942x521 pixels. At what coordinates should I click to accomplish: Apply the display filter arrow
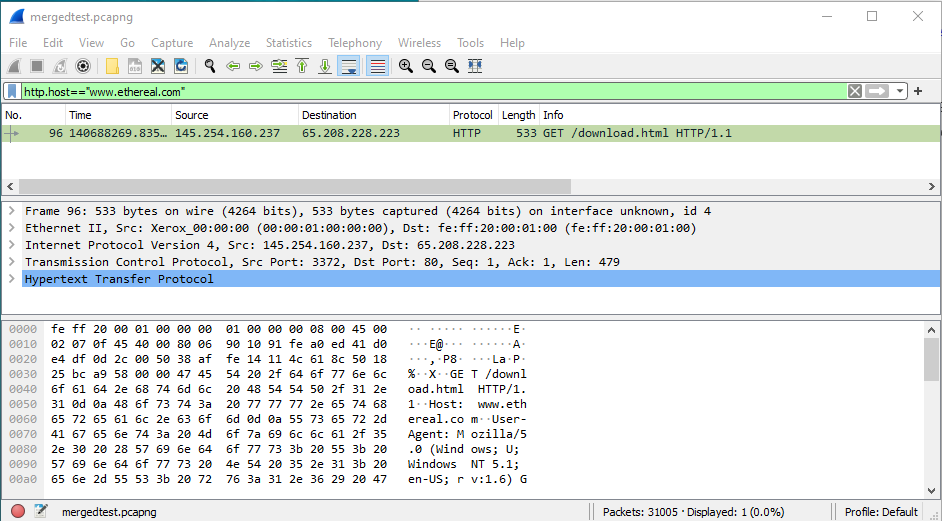[878, 91]
